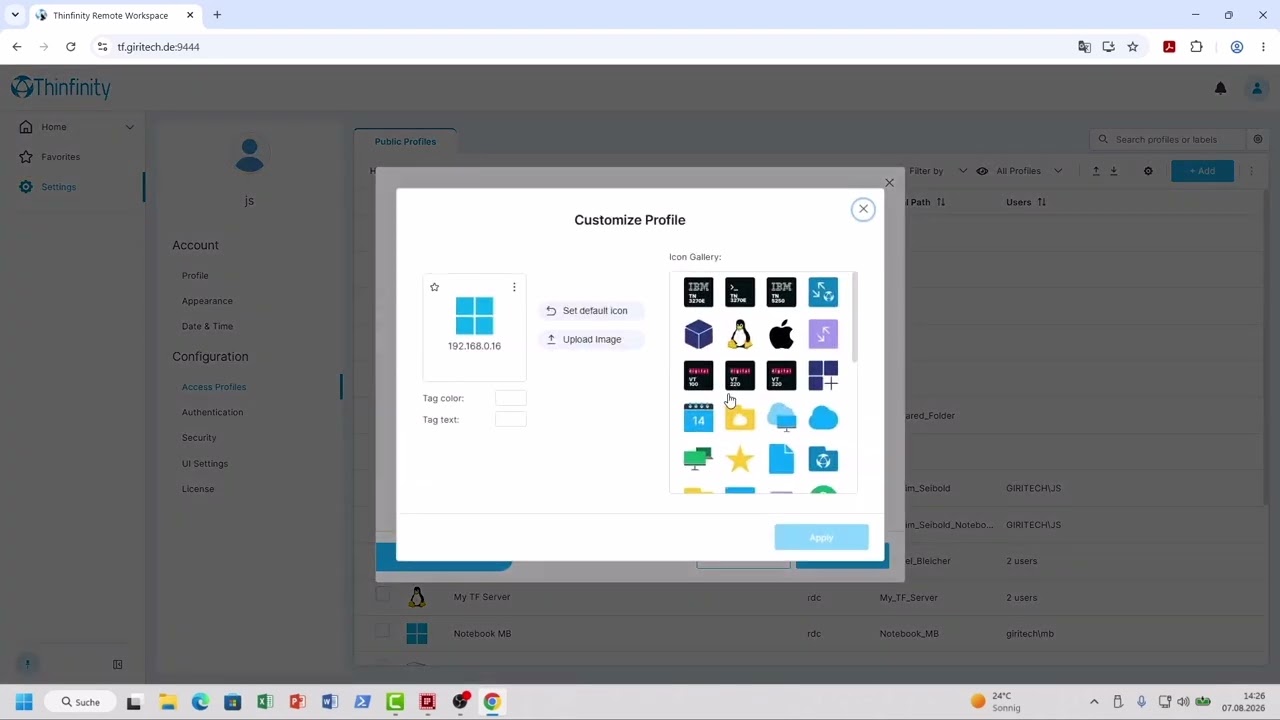1280x720 pixels.
Task: Go to Appearance account settings
Action: (207, 301)
